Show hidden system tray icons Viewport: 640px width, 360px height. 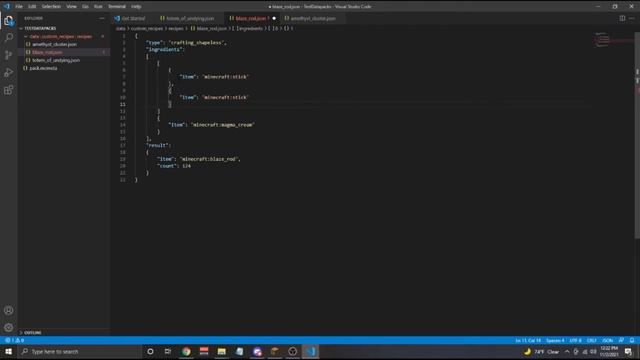coord(567,352)
